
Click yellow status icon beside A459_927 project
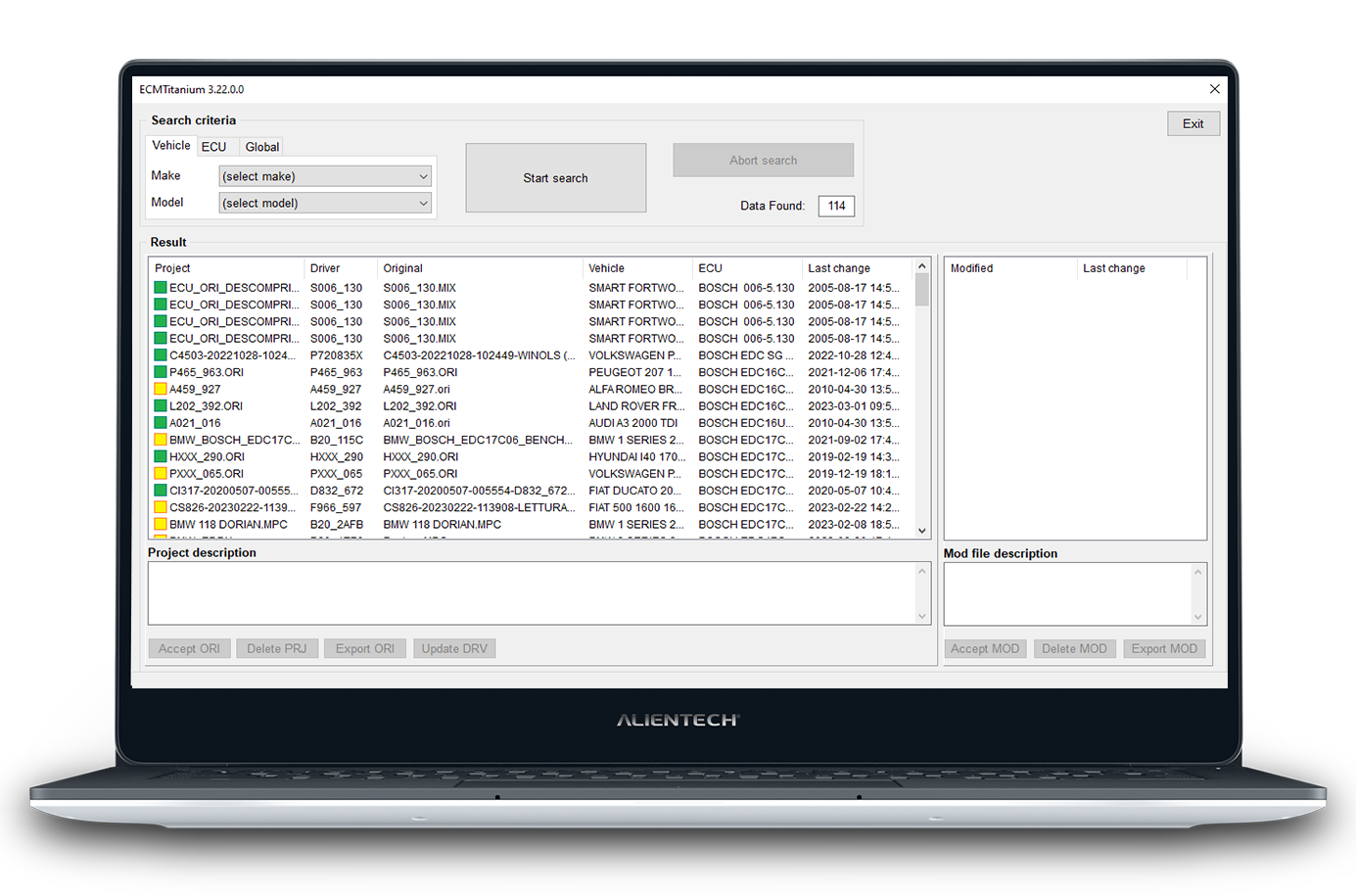click(161, 389)
